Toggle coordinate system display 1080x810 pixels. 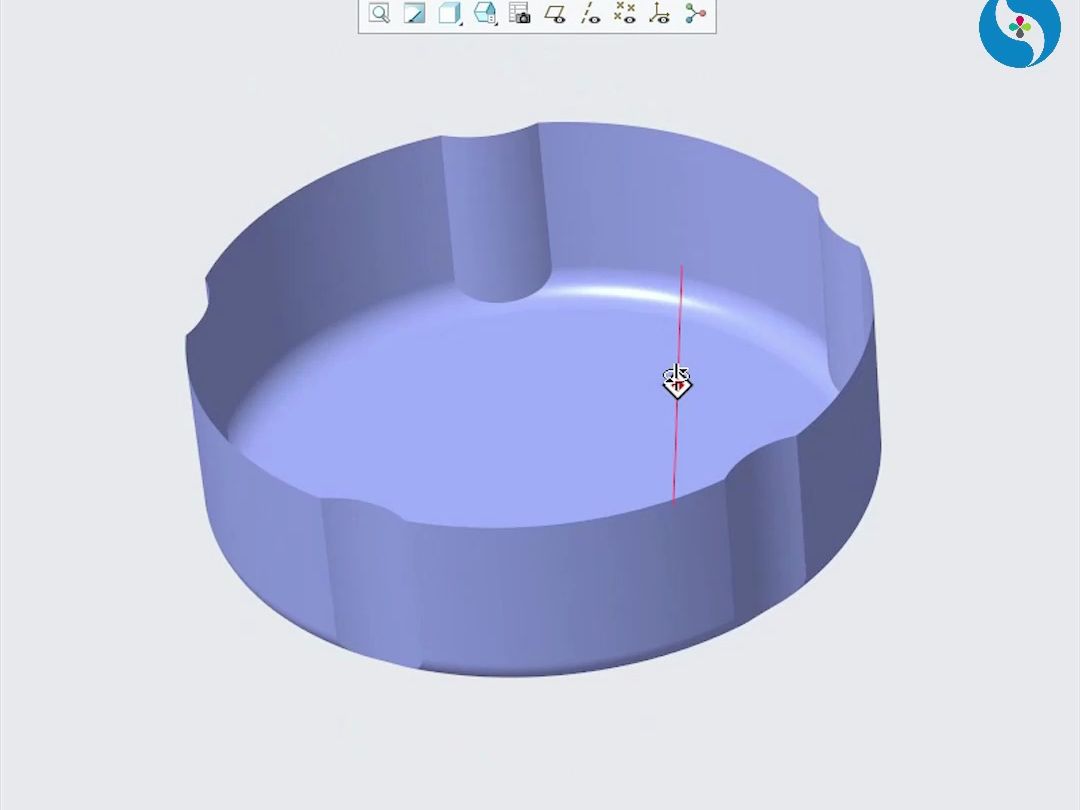[x=659, y=13]
